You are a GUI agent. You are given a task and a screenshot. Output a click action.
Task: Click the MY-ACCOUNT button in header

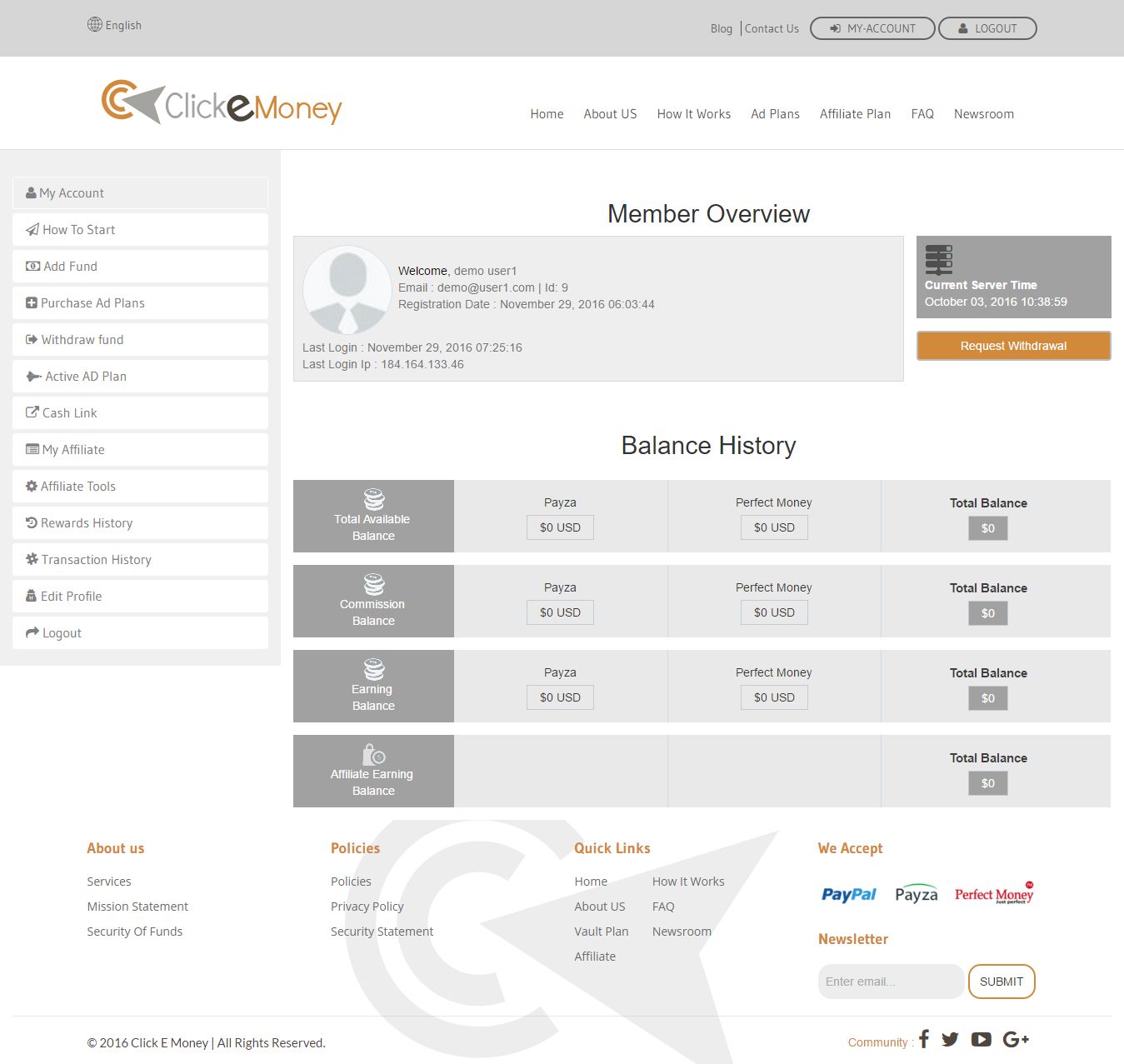click(872, 28)
